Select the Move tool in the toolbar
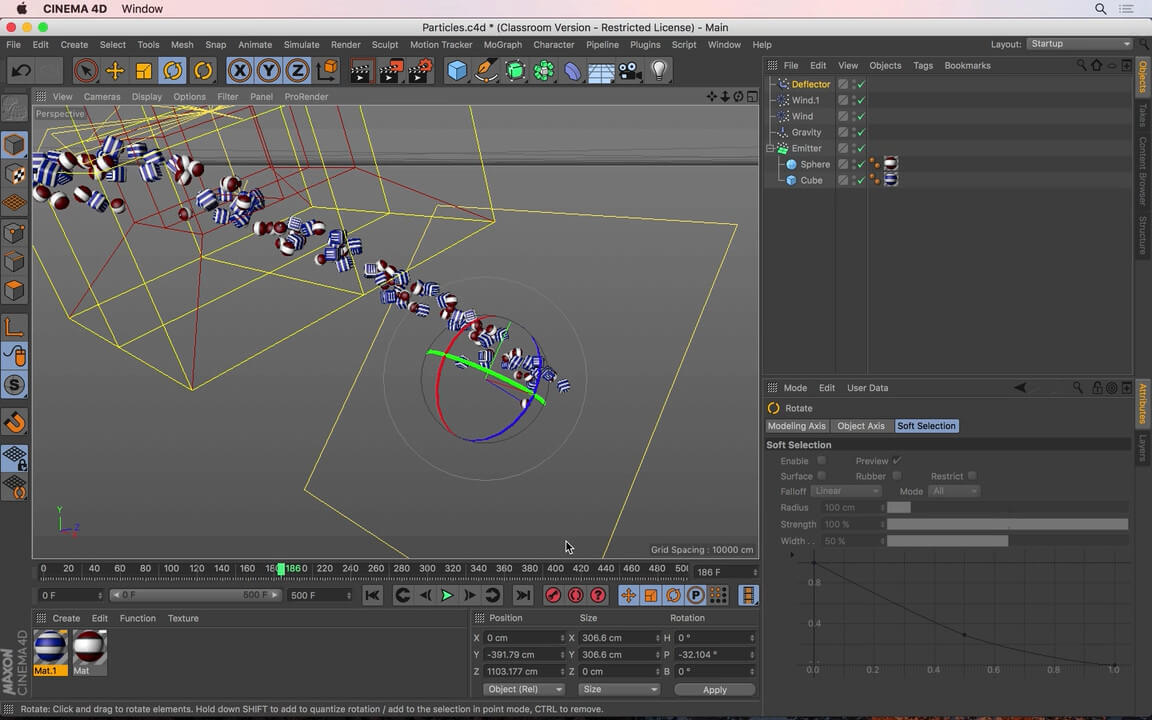Viewport: 1152px width, 720px height. pyautogui.click(x=114, y=70)
